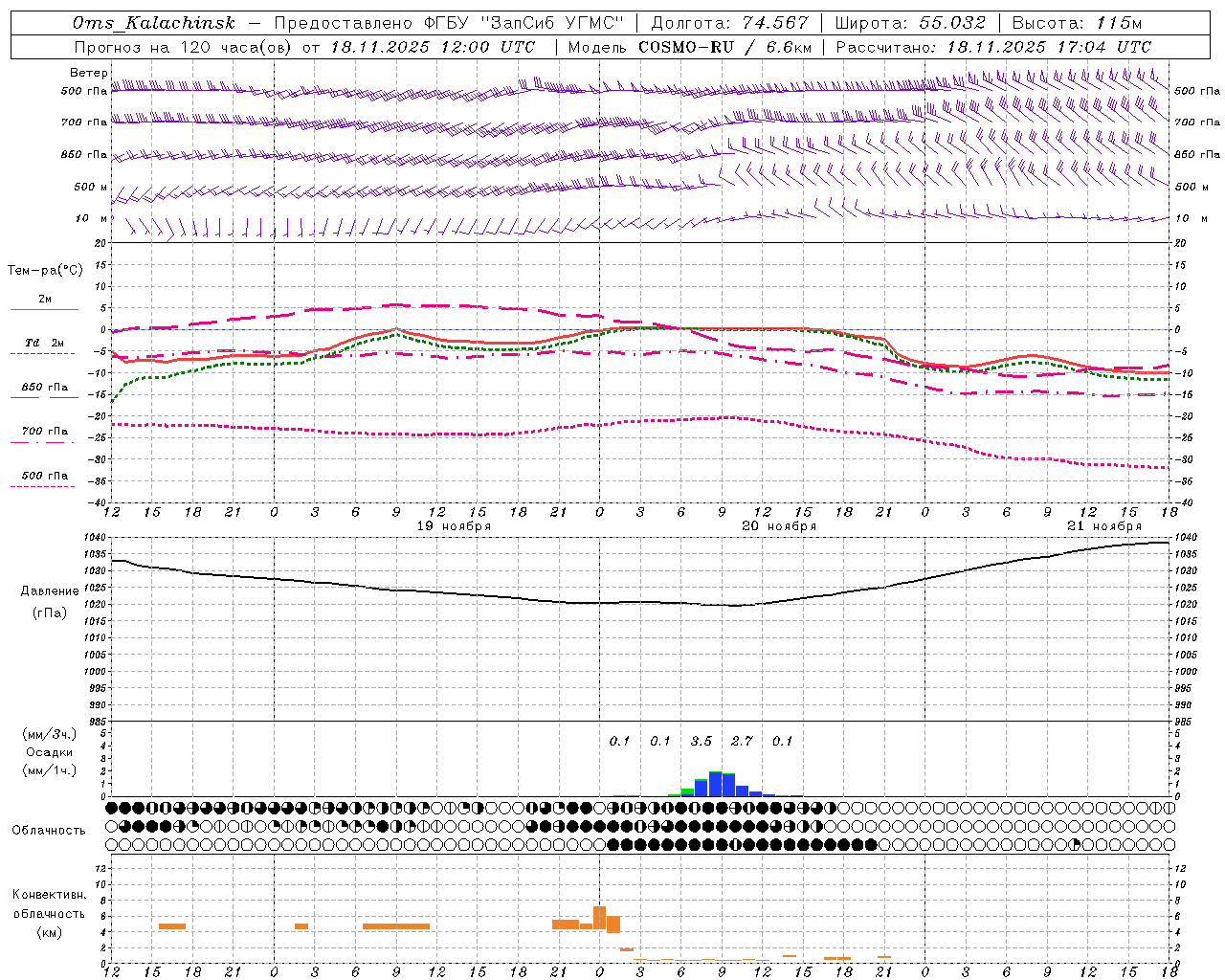Screen dimensions: 1225x980
Task: Click the tallest orange convective cloud bar
Action: coord(600,918)
